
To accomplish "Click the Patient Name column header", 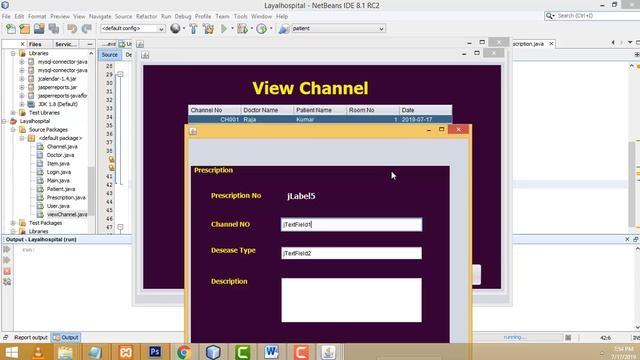I will [320, 110].
